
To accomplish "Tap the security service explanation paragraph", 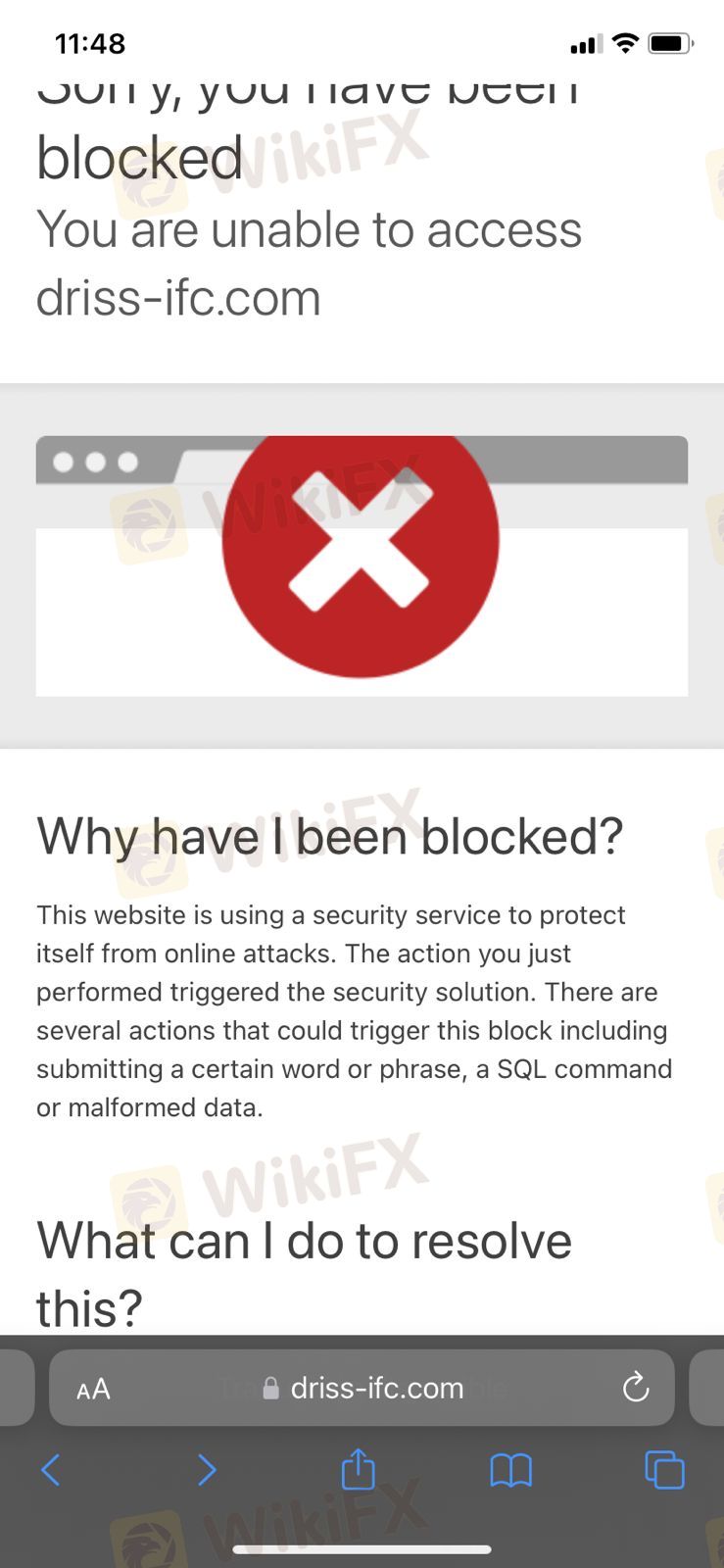I will coord(355,1011).
